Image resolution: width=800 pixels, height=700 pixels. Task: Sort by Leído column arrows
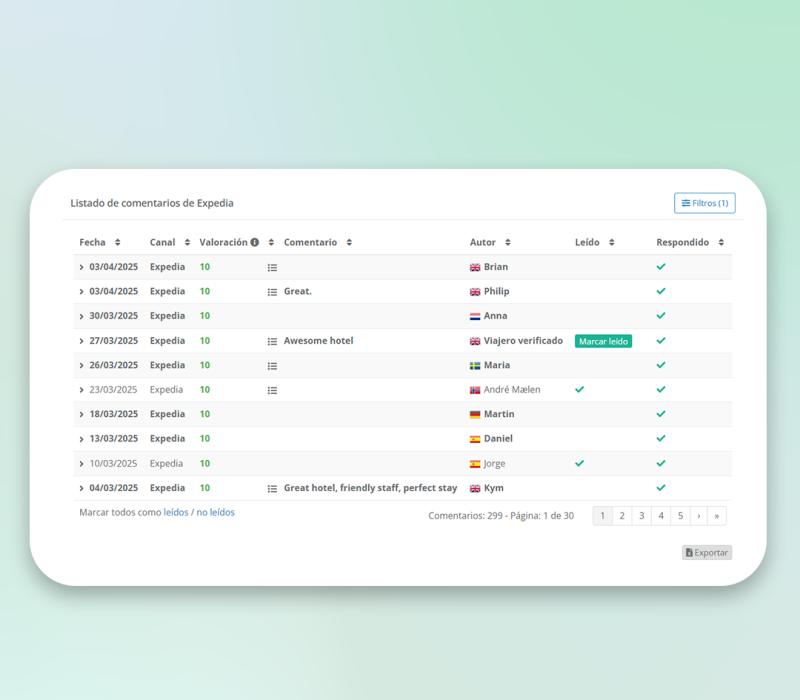[611, 242]
